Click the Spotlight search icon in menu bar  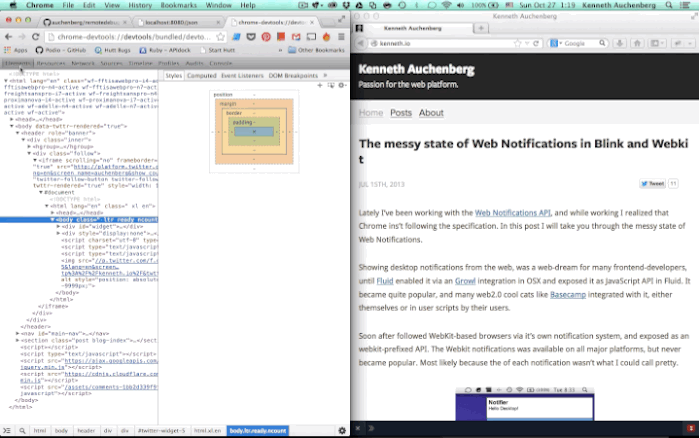[x=669, y=5]
